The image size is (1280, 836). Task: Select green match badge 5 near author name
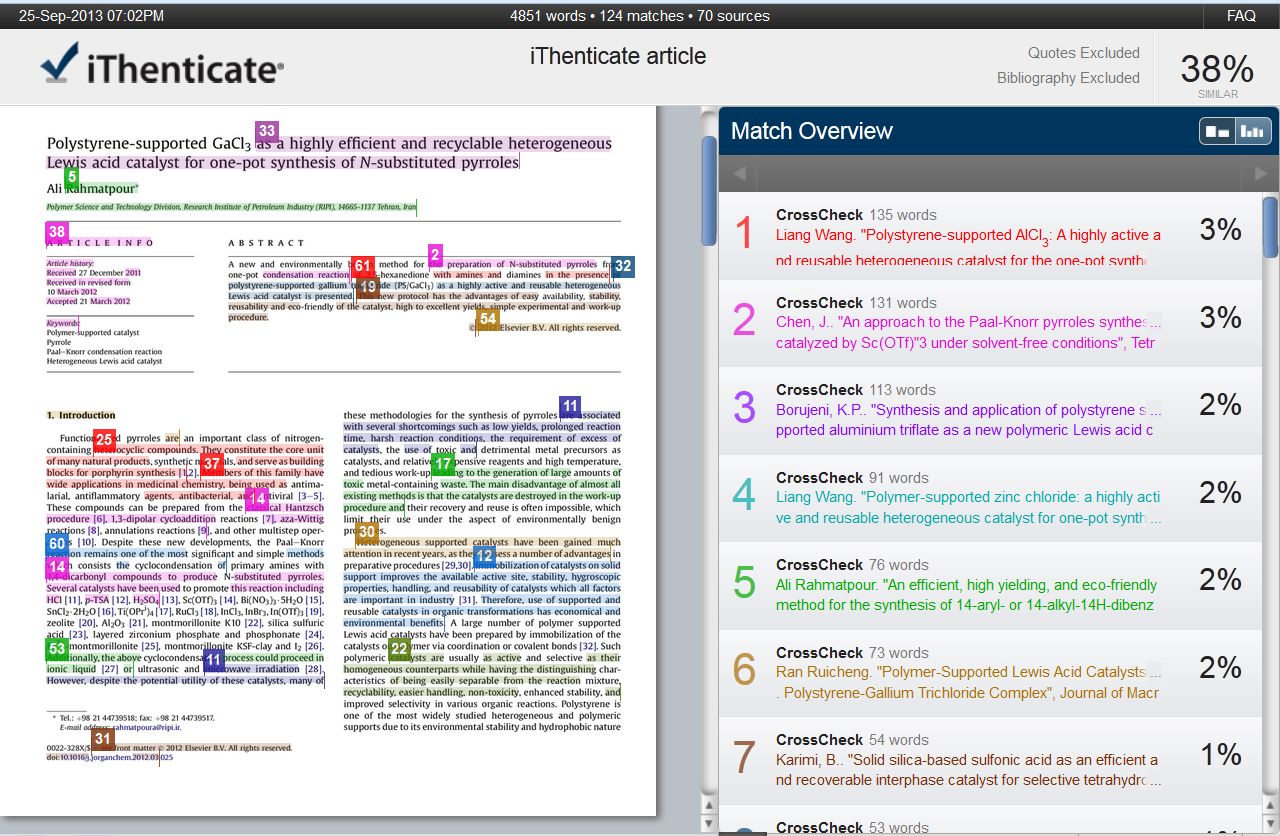pos(71,178)
